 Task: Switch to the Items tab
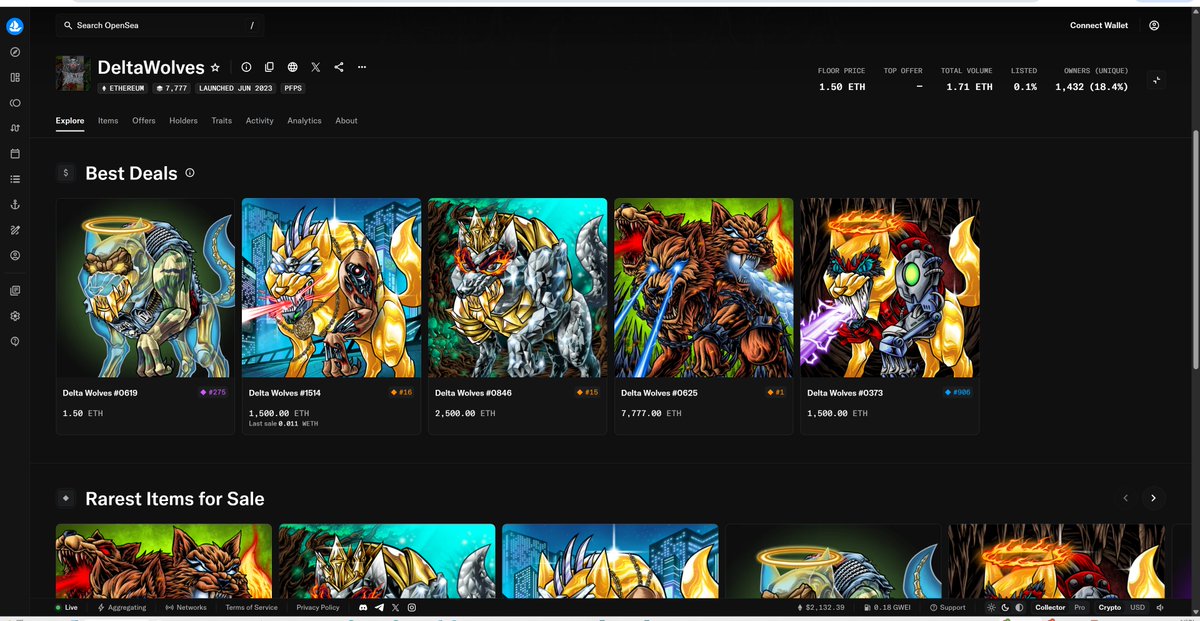click(108, 121)
